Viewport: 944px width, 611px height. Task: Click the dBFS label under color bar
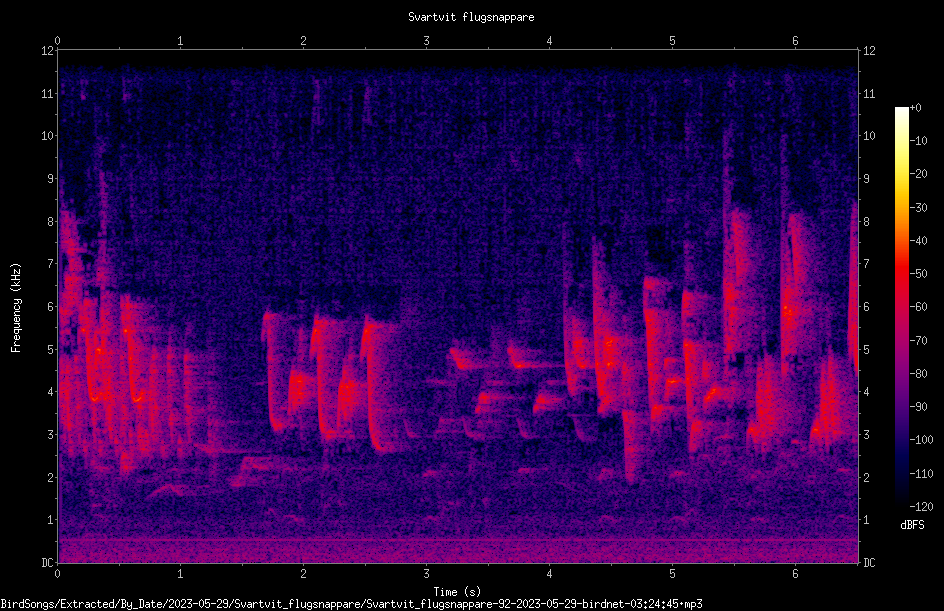tap(912, 525)
